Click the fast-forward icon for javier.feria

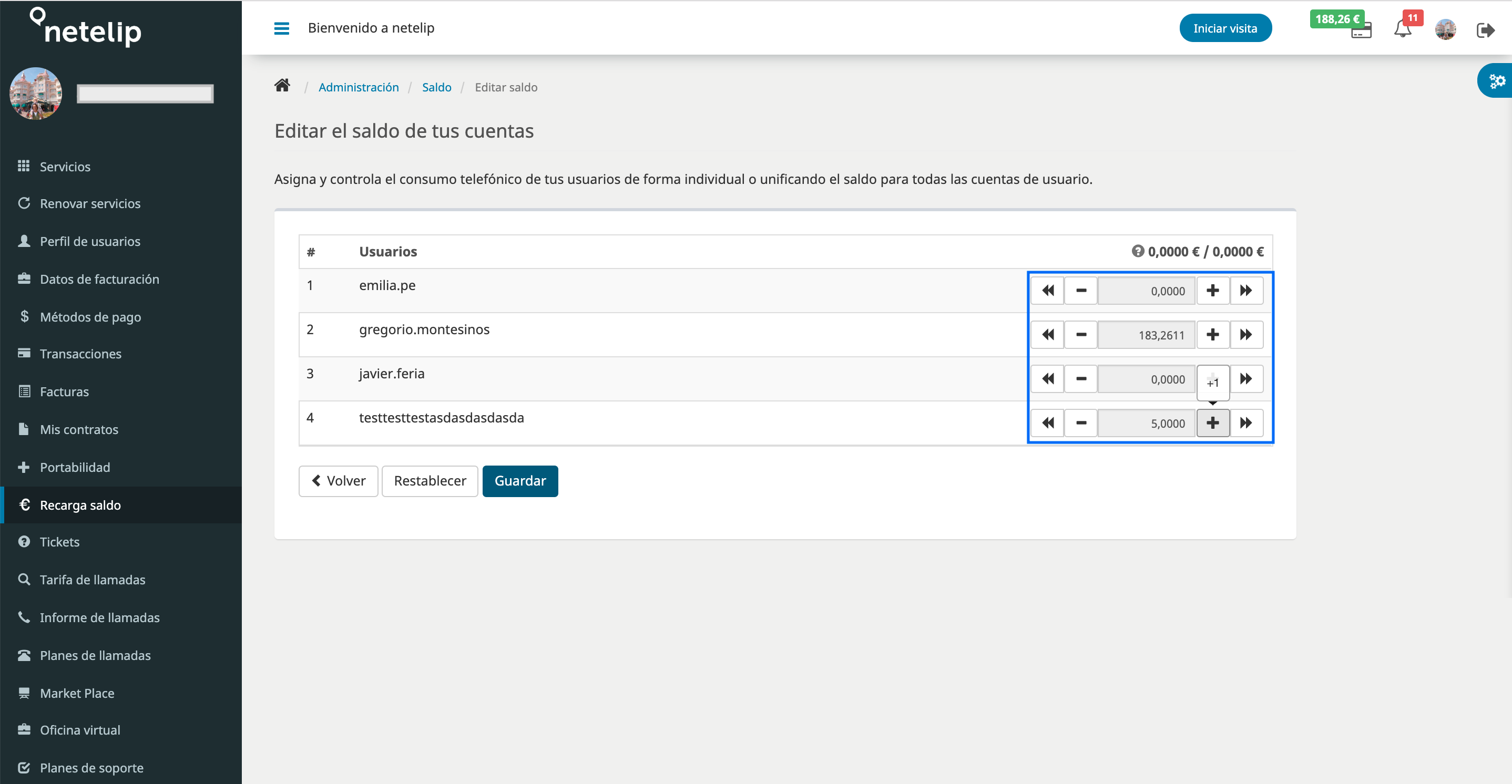(1247, 379)
